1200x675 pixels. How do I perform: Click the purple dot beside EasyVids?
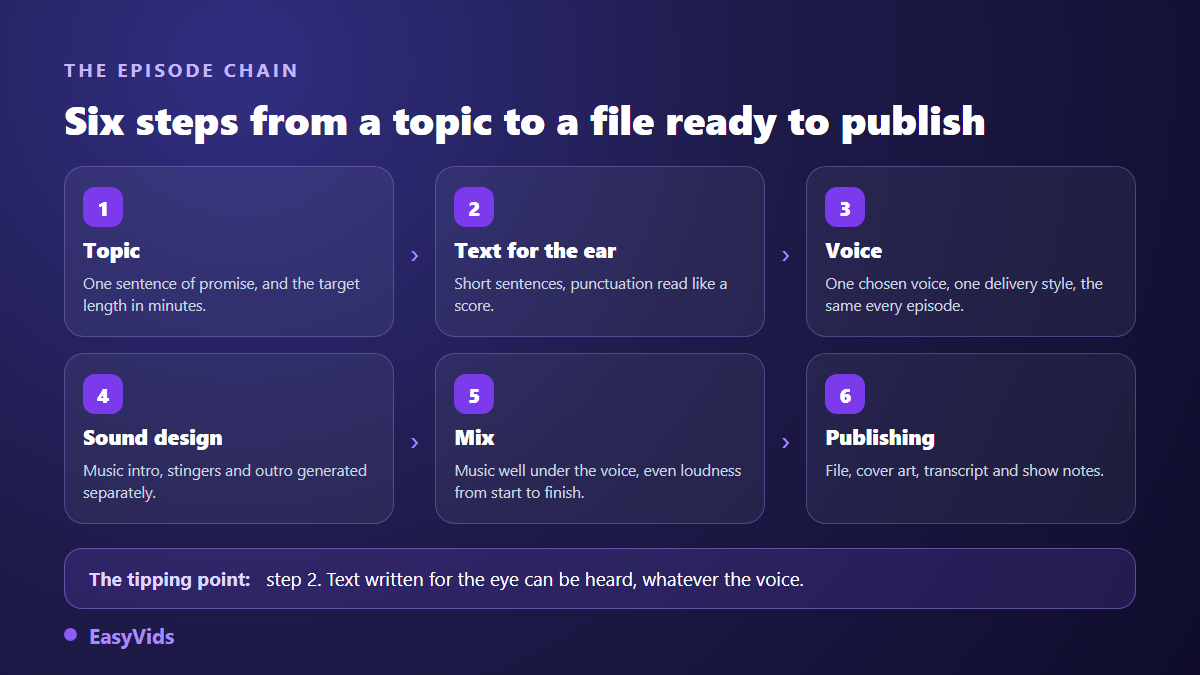click(x=71, y=635)
